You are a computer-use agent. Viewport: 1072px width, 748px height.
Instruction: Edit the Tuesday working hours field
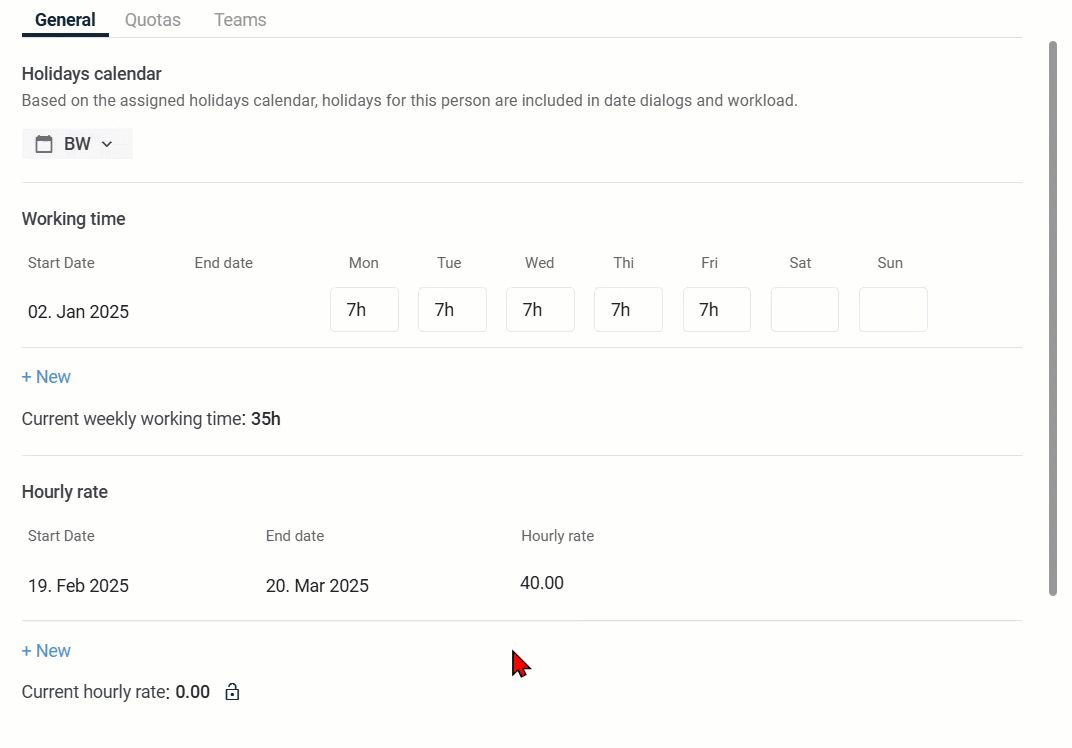pyautogui.click(x=452, y=310)
